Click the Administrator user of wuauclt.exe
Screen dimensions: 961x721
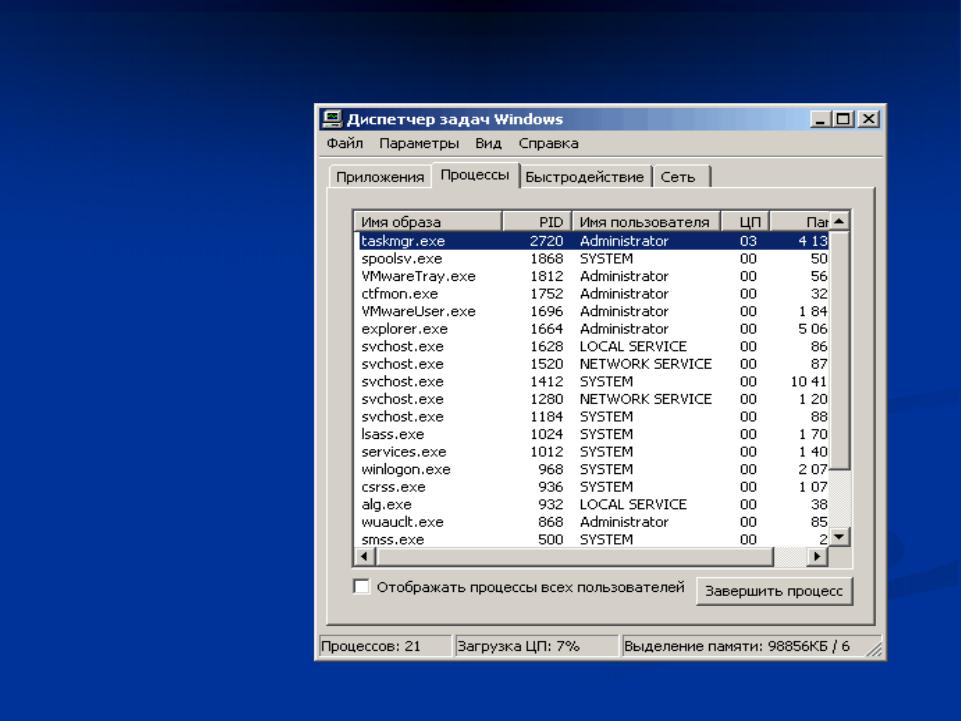click(x=624, y=522)
